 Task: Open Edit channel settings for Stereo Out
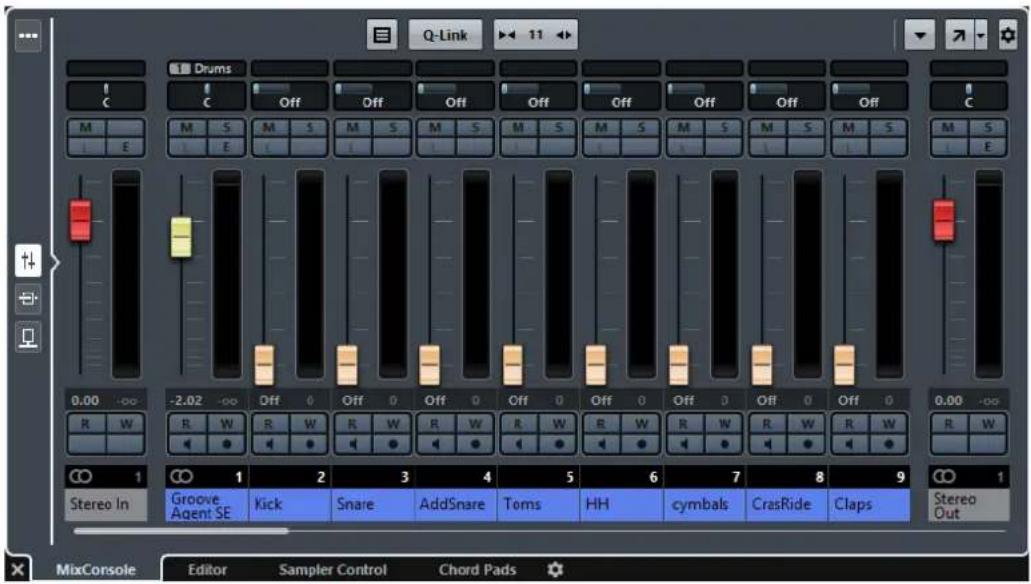[988, 147]
